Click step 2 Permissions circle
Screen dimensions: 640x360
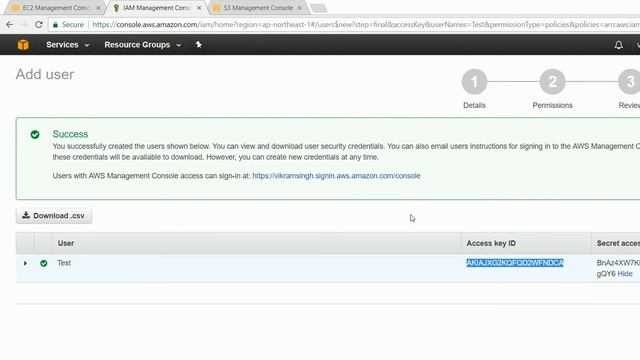coord(552,82)
